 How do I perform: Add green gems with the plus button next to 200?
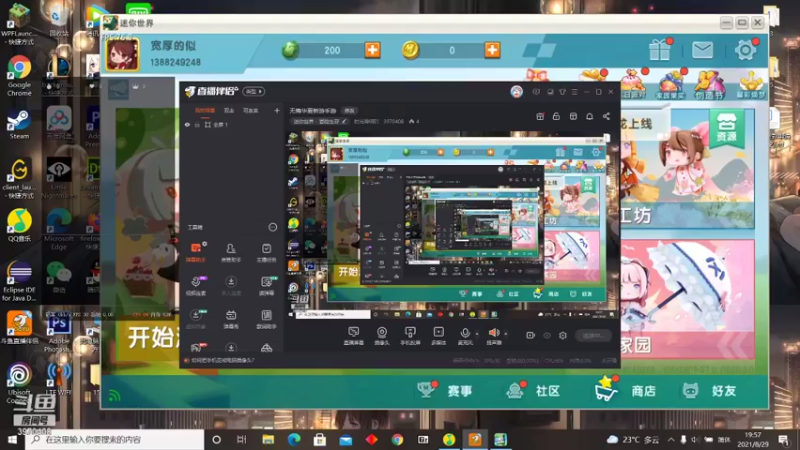coord(372,50)
